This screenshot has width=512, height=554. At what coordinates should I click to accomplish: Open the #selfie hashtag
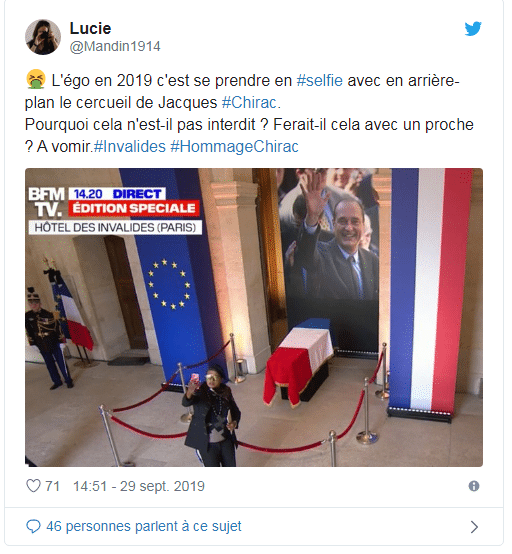point(319,81)
